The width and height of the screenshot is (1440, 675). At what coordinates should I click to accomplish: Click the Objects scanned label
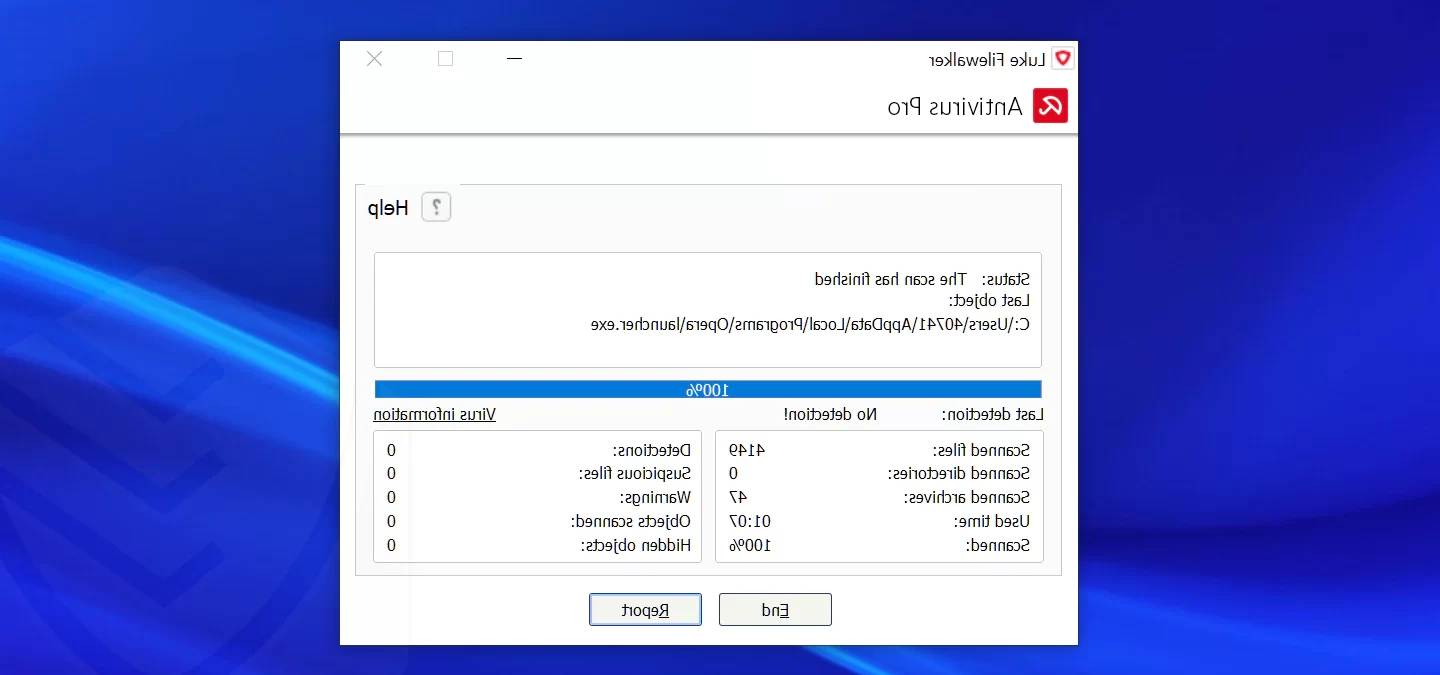631,521
